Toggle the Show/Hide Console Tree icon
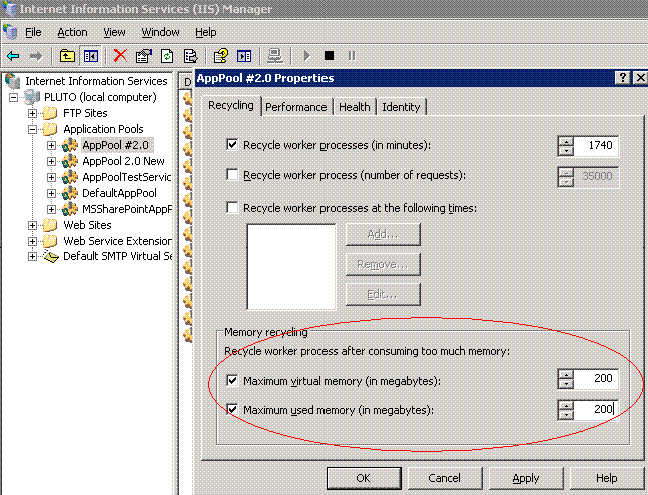The height and width of the screenshot is (495, 648). tap(91, 55)
